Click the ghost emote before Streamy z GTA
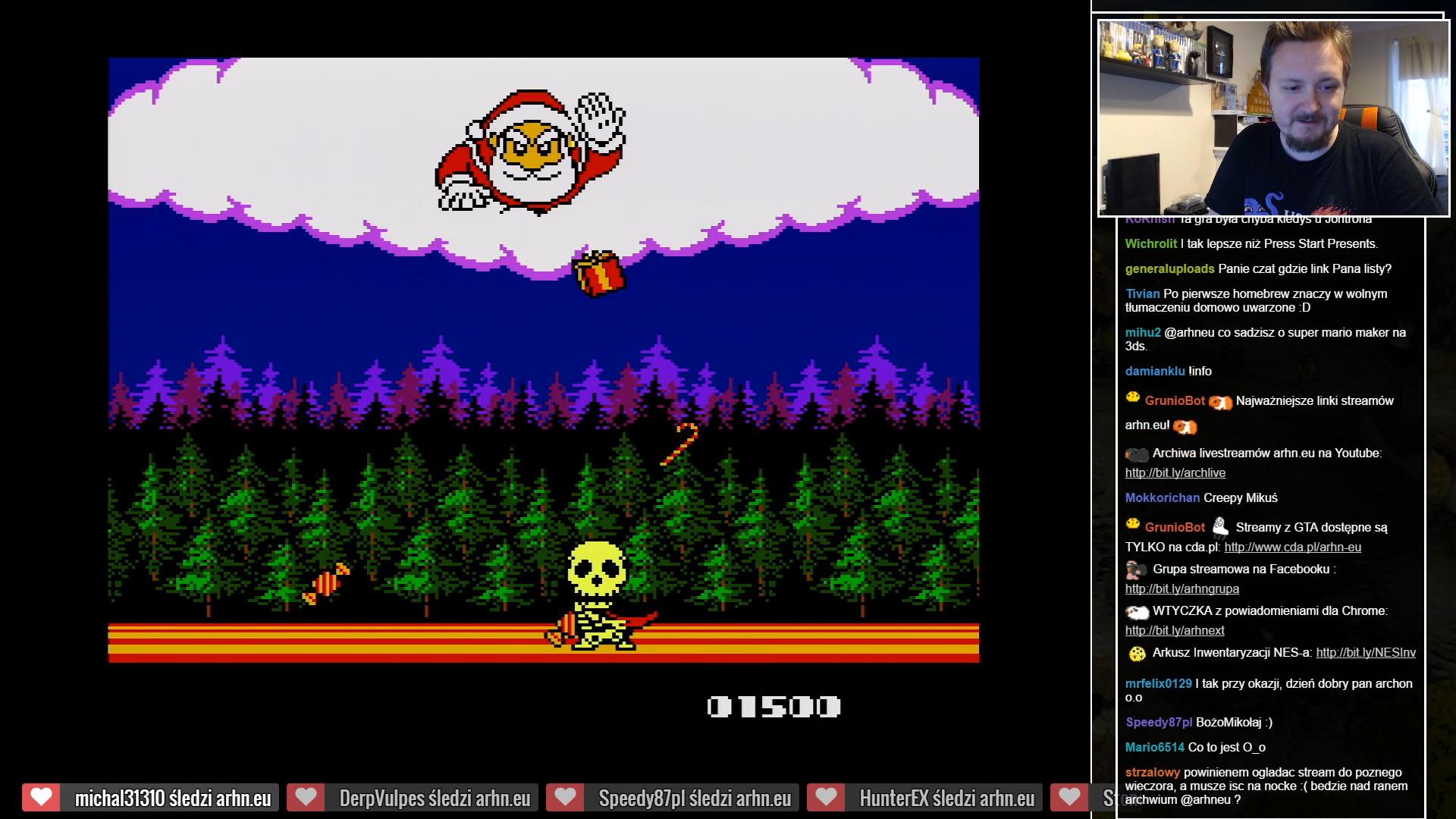1456x819 pixels. coord(1219,527)
